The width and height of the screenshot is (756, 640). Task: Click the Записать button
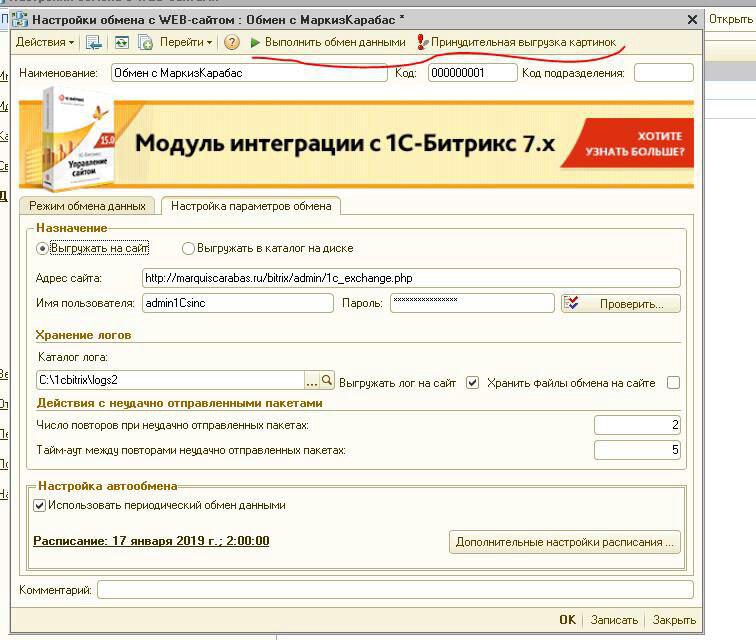(x=614, y=620)
